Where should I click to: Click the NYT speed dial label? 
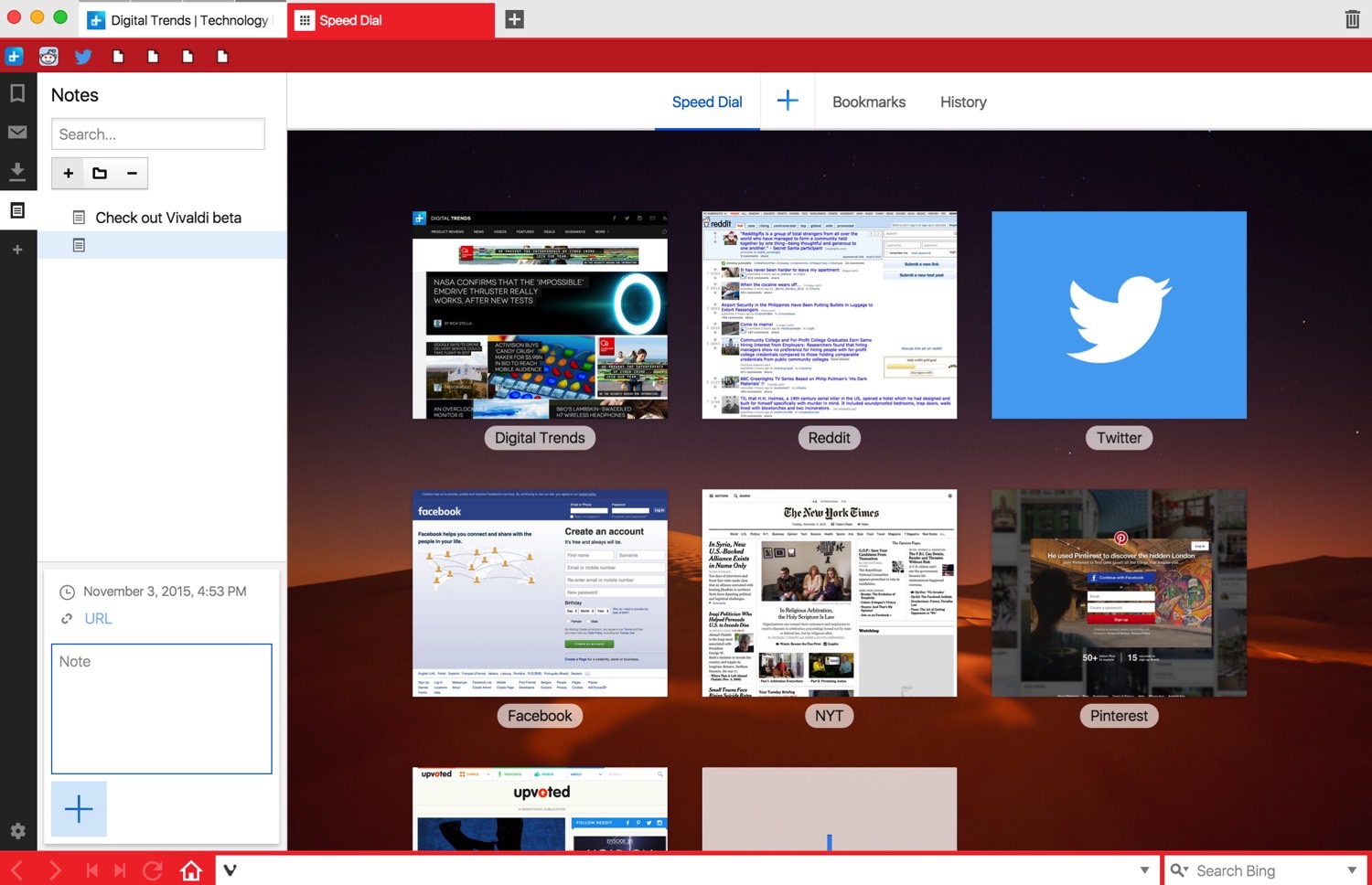point(830,716)
